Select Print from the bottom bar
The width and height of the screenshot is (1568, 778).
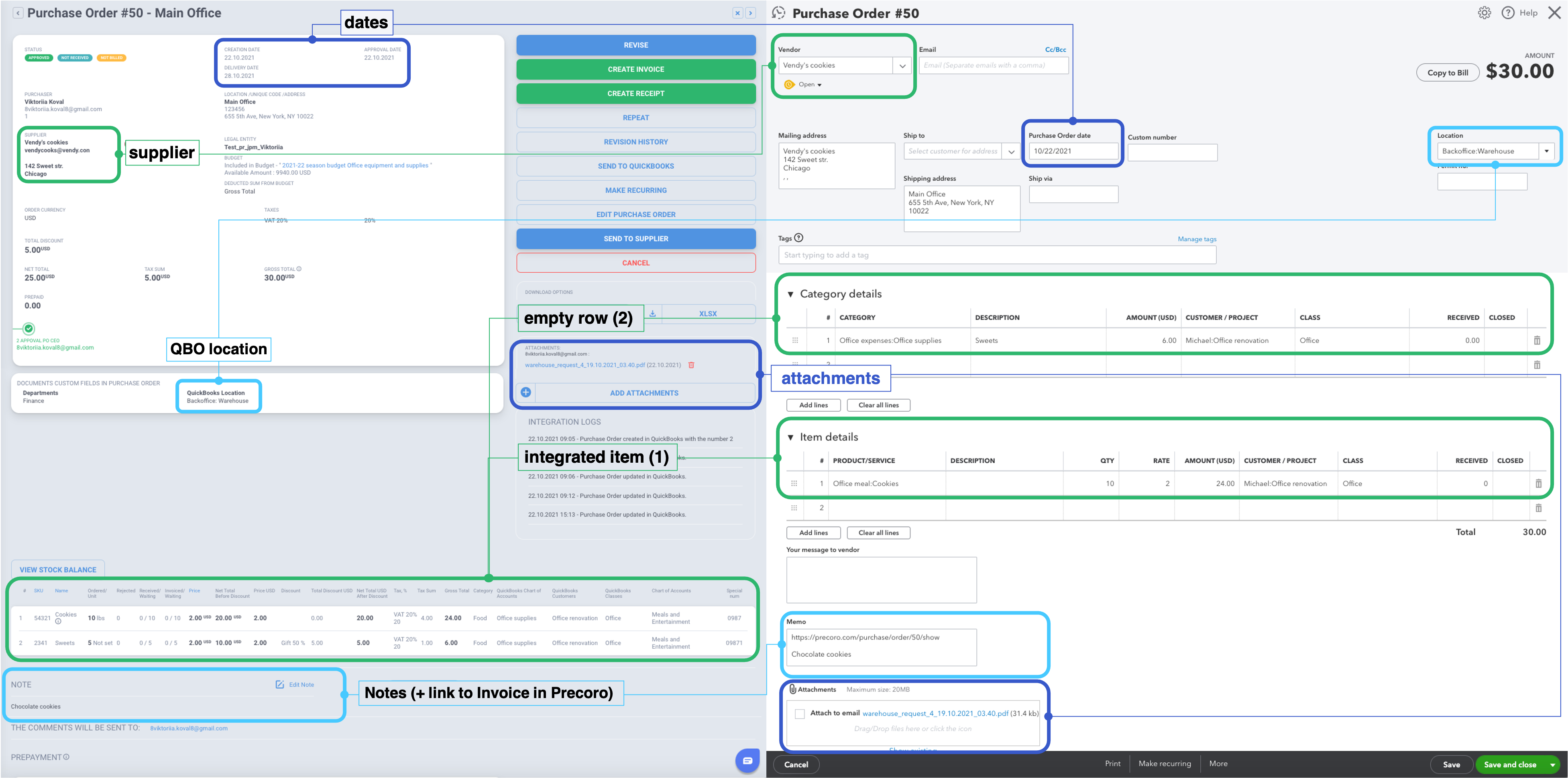coord(1113,764)
